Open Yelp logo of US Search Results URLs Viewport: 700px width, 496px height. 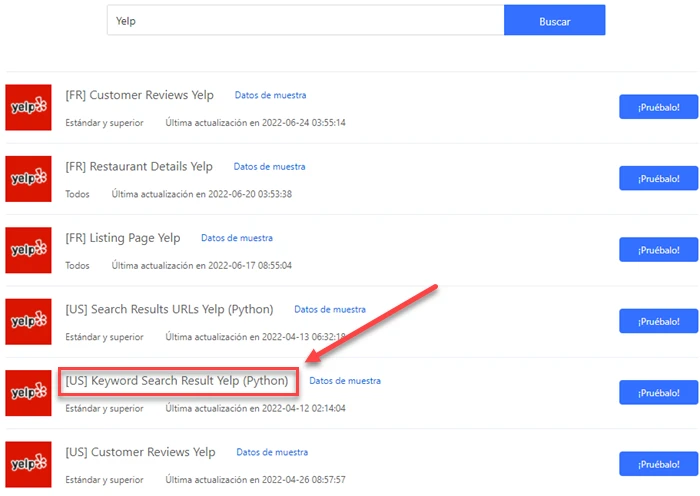[28, 321]
